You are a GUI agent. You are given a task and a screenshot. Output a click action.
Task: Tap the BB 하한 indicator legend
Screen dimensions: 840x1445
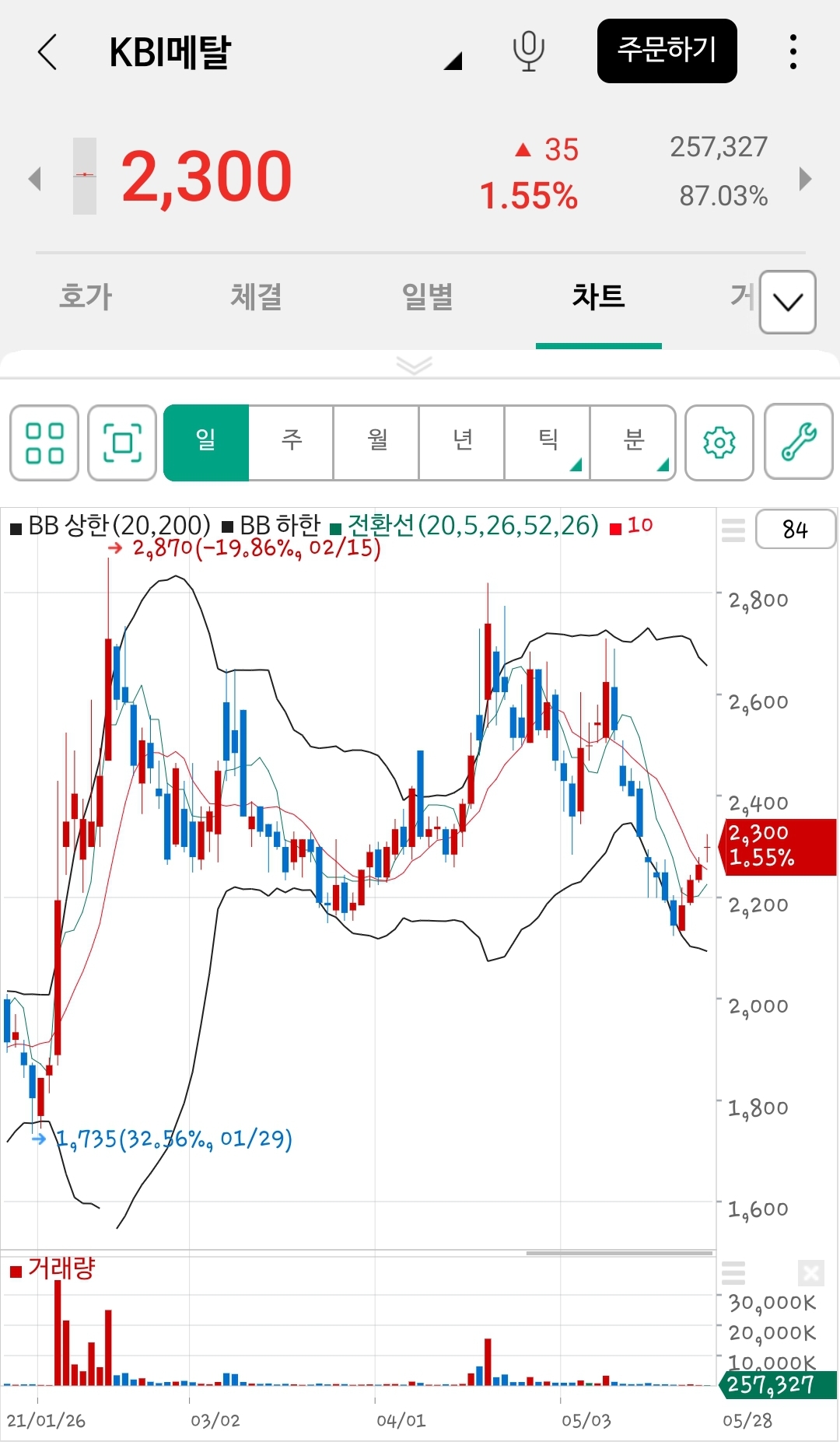pyautogui.click(x=272, y=526)
